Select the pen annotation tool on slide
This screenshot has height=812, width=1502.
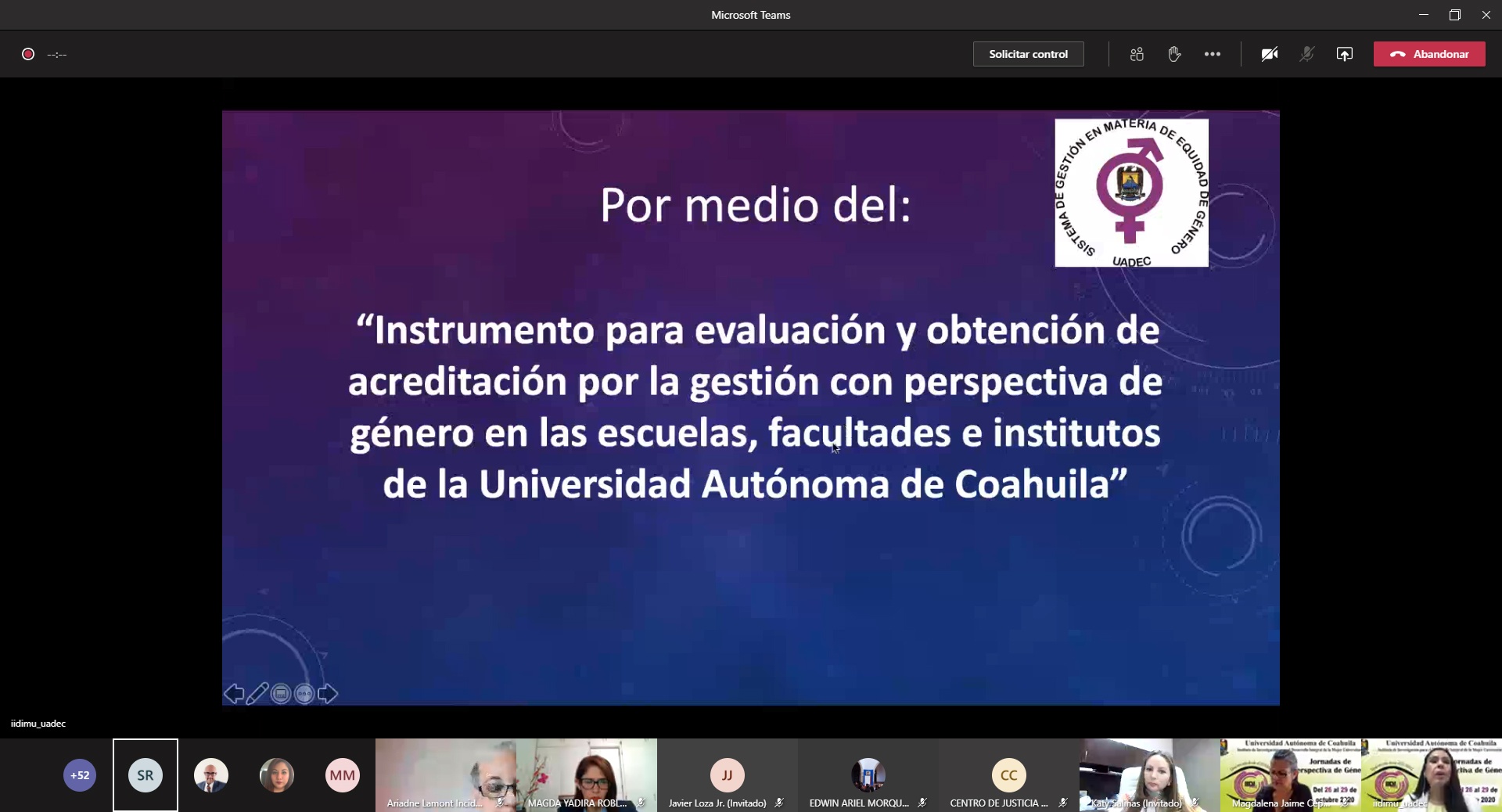click(x=257, y=694)
